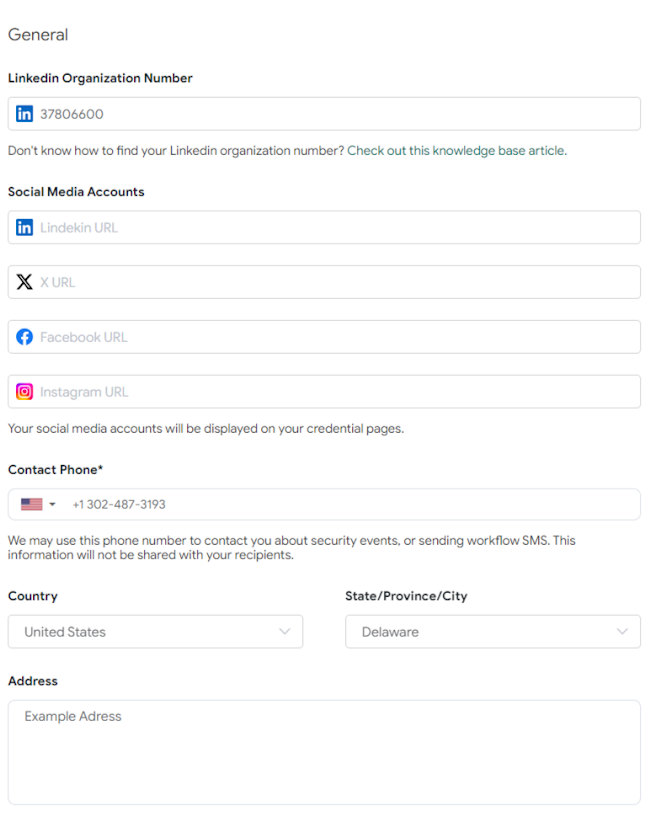
Task: Open the State dropdown showing Delaware
Action: 490,631
